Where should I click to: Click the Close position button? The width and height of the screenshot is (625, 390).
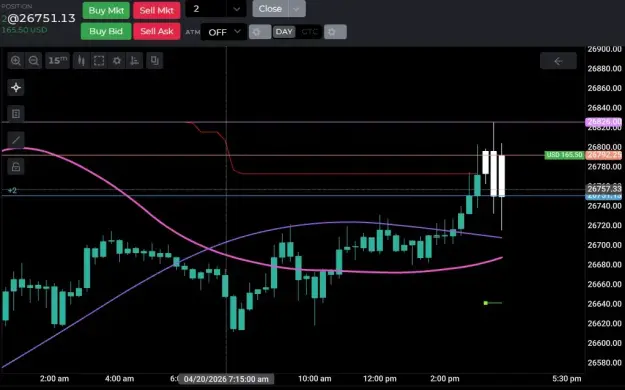pos(270,9)
